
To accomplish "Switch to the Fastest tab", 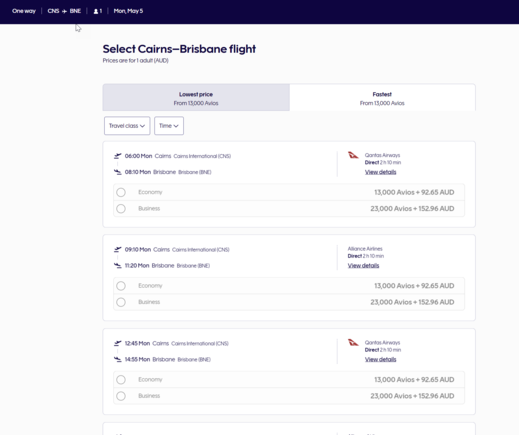I will click(382, 97).
